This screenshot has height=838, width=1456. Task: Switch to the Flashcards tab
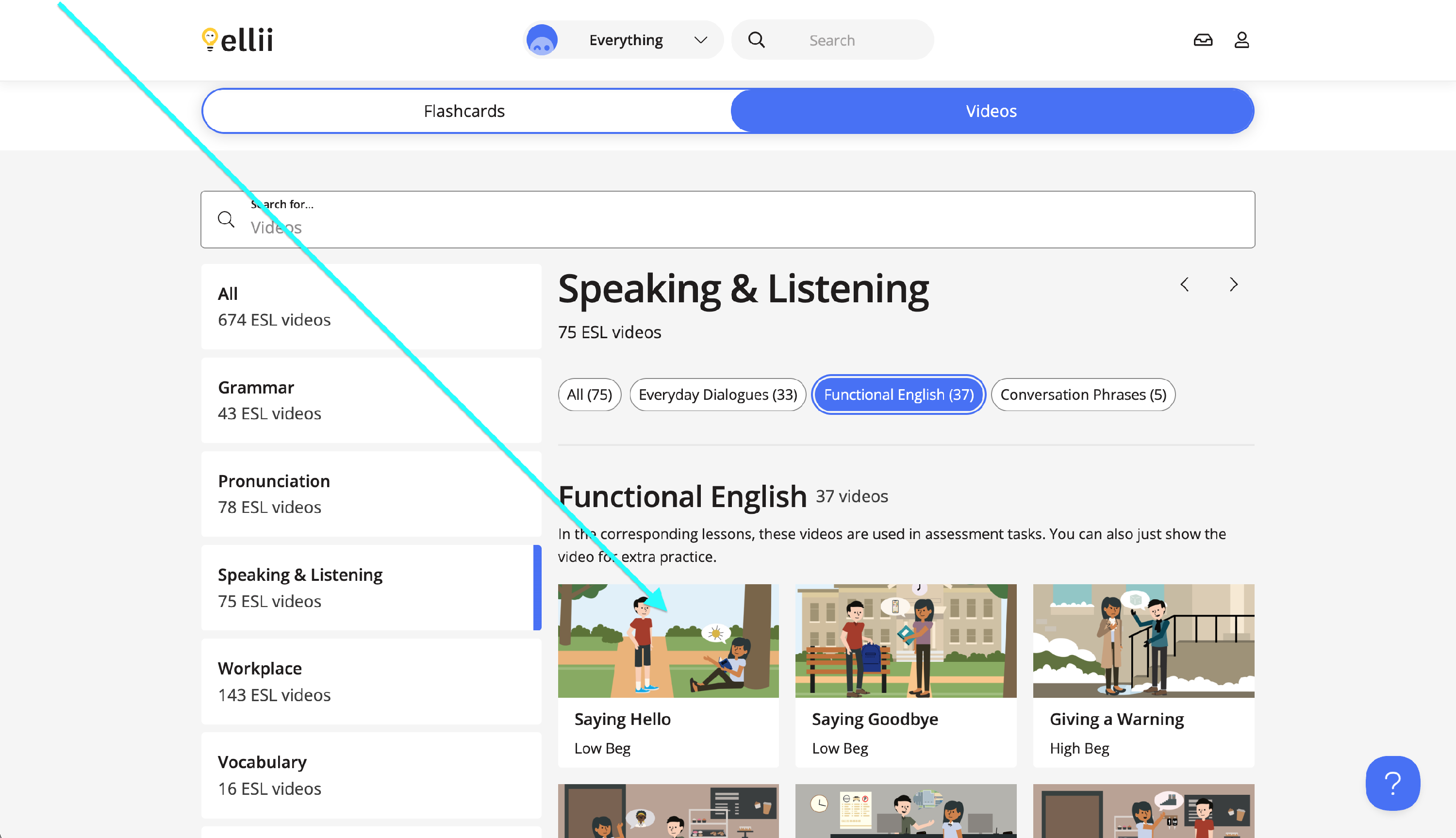464,111
